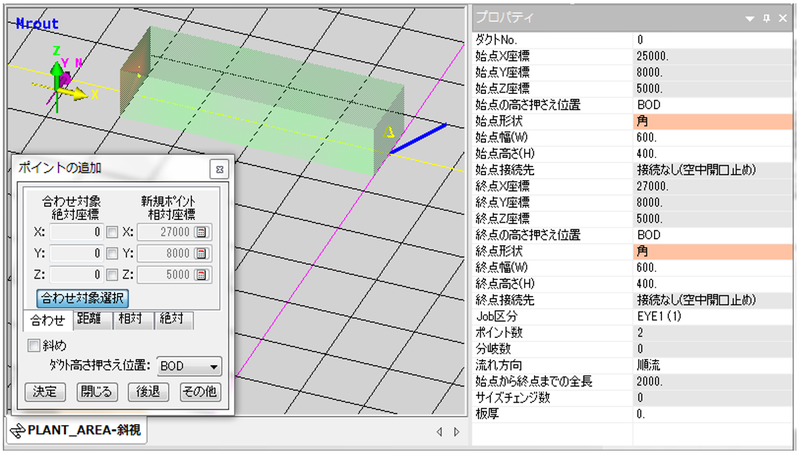Click the view icon on the PLANT_AREA-斜視 tab
The width and height of the screenshot is (800, 454).
[x=17, y=431]
